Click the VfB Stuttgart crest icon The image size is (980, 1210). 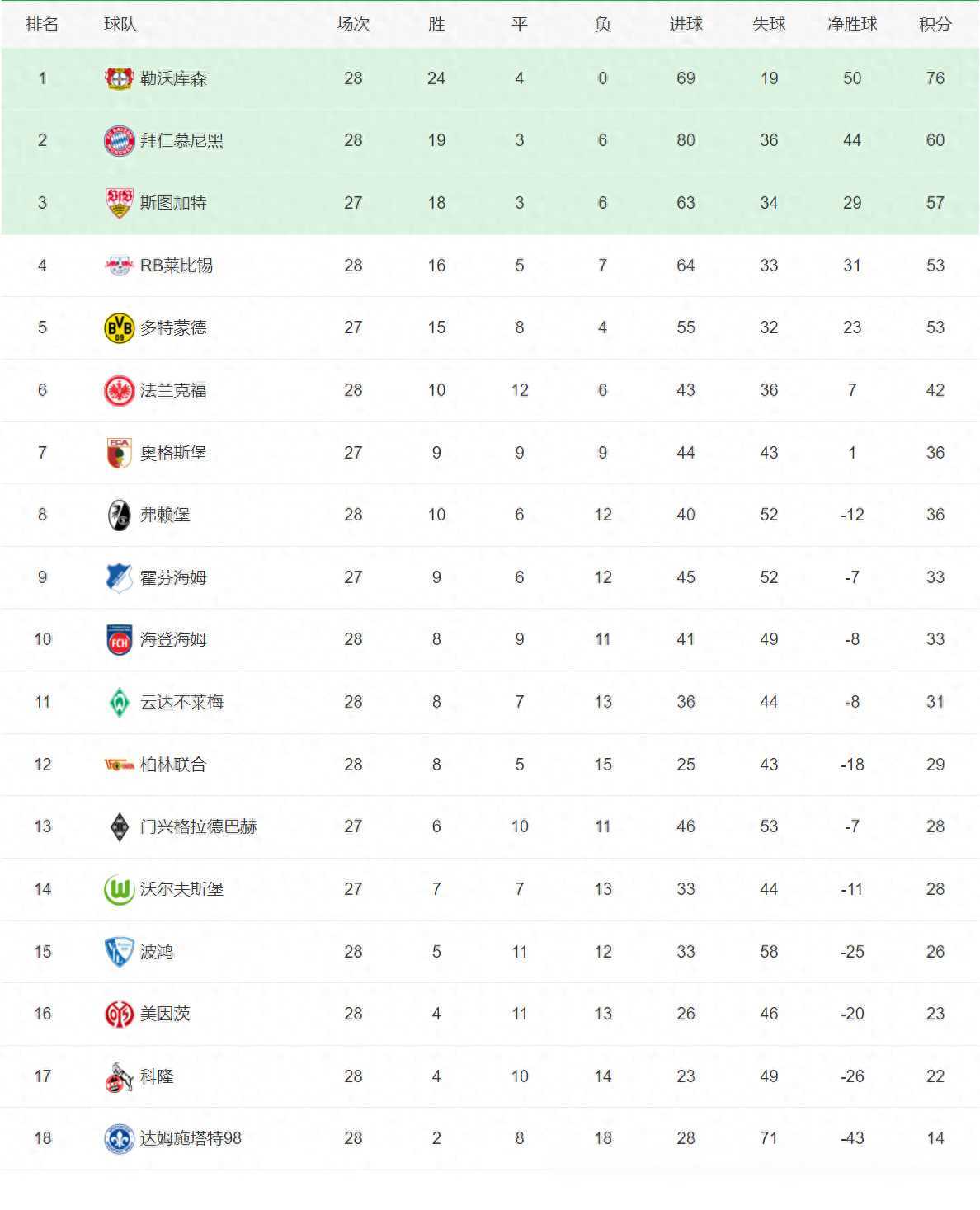point(119,203)
